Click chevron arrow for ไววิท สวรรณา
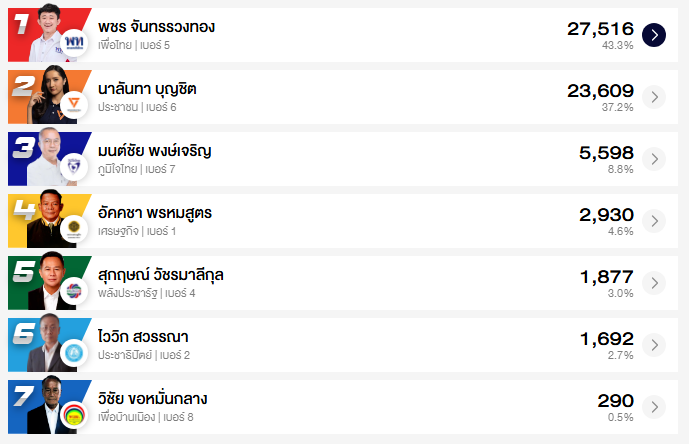689x444 pixels. pos(653,345)
